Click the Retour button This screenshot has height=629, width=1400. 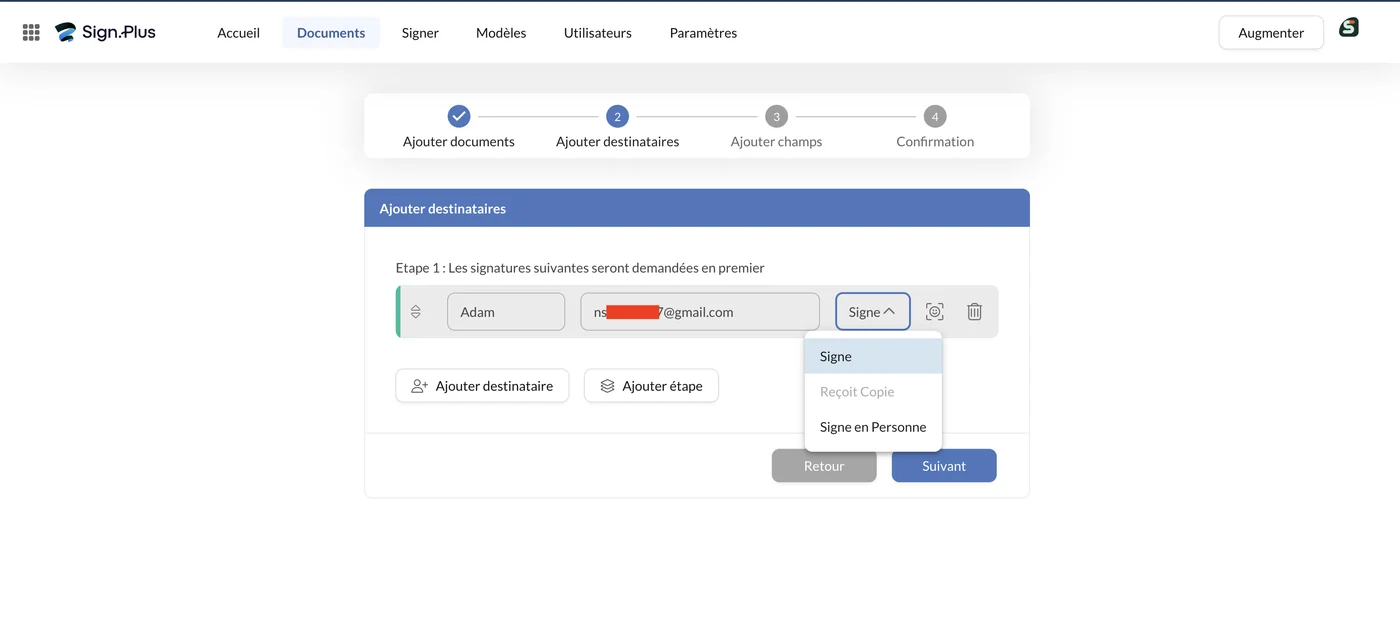click(824, 466)
